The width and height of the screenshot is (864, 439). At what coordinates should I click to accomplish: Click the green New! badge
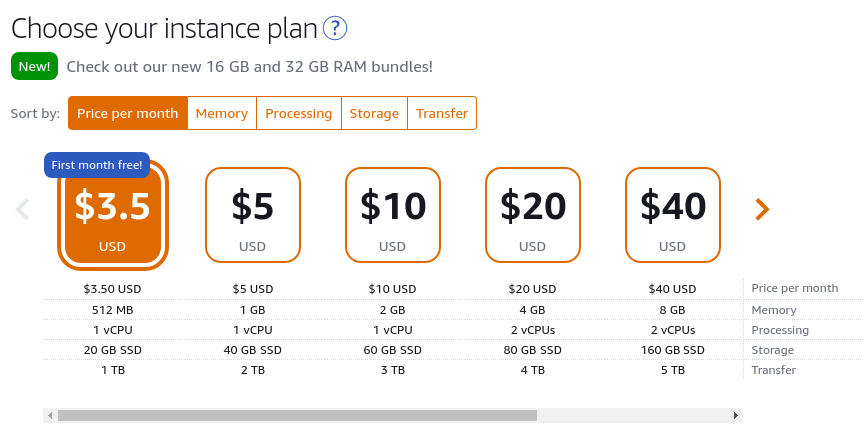click(34, 66)
